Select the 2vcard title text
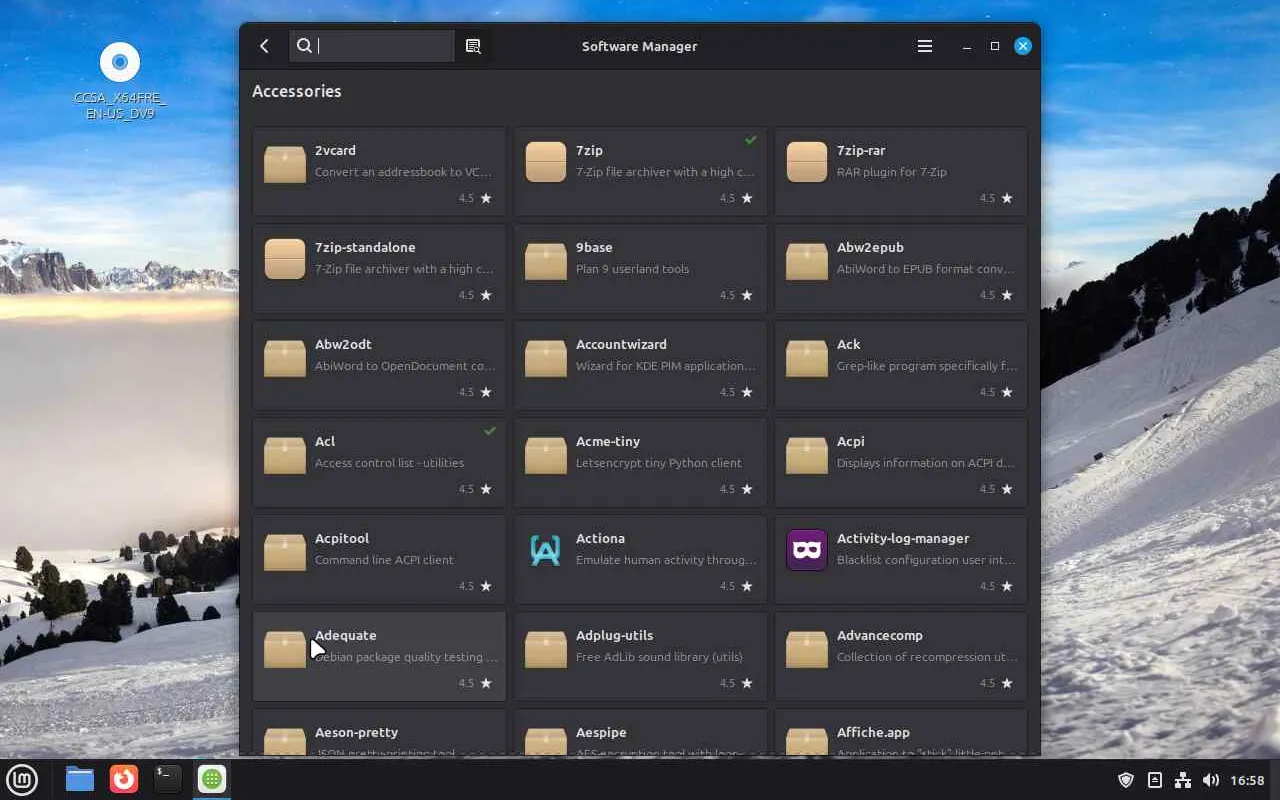Viewport: 1280px width, 800px height. point(335,150)
